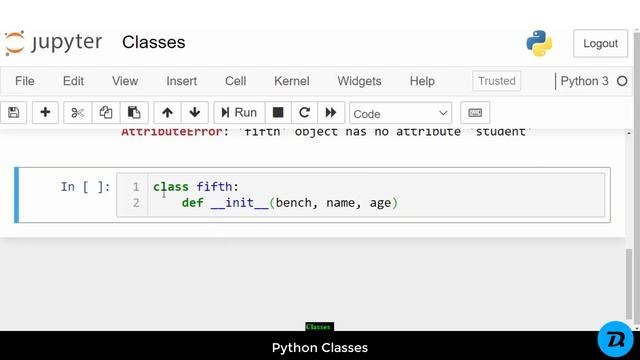Open the File menu
The image size is (640, 360).
point(24,81)
